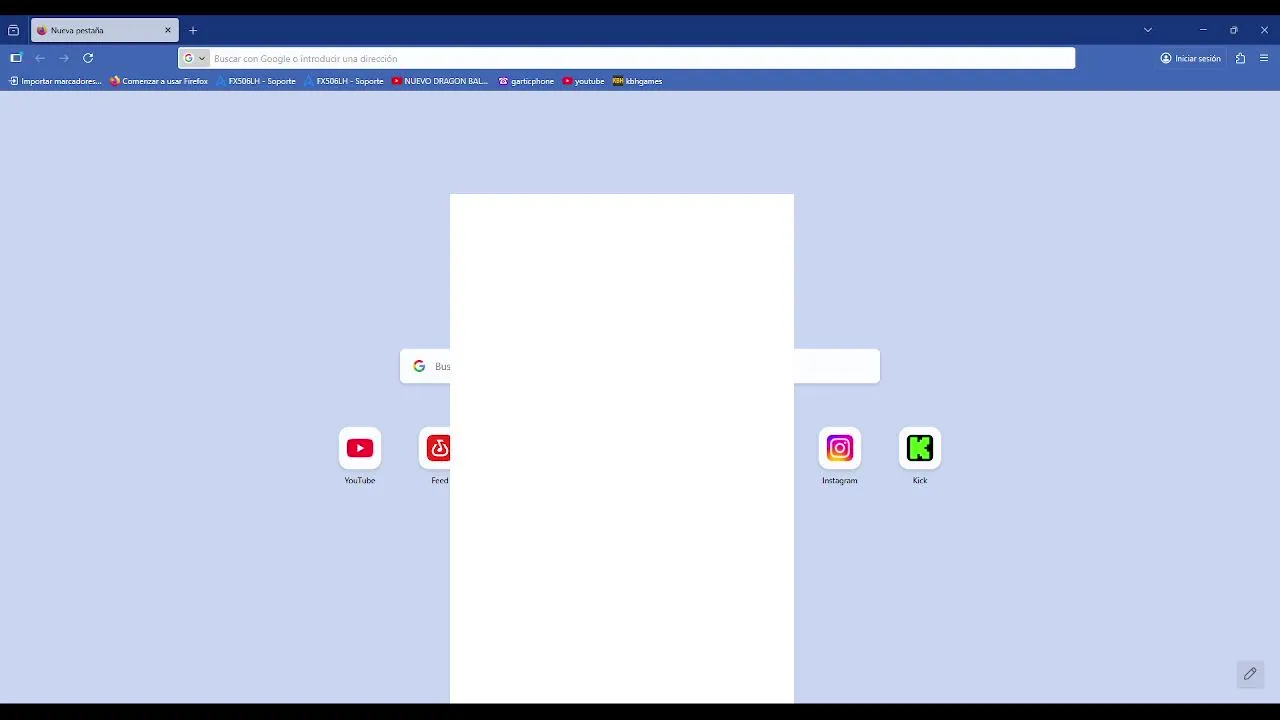Screen dimensions: 1280x720
Task: Open the youtube bookmark in bookmarks bar
Action: (x=584, y=81)
